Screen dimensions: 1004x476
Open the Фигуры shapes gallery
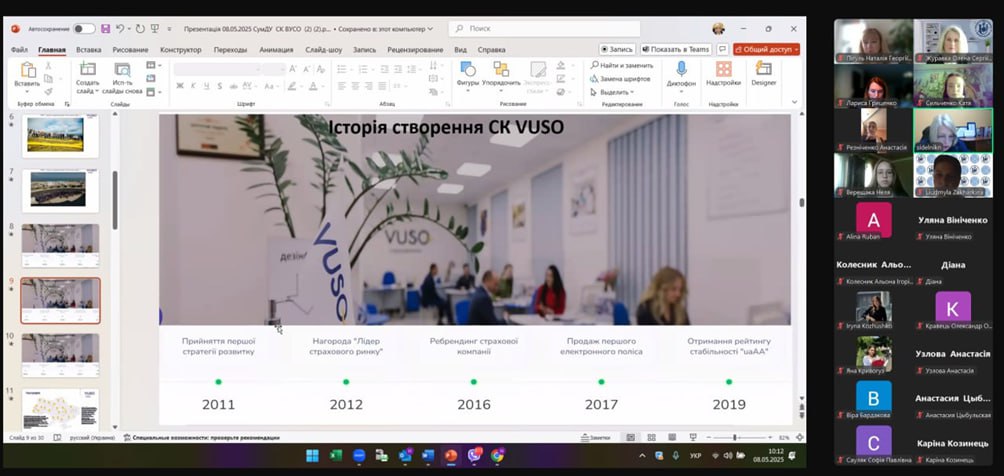[468, 76]
